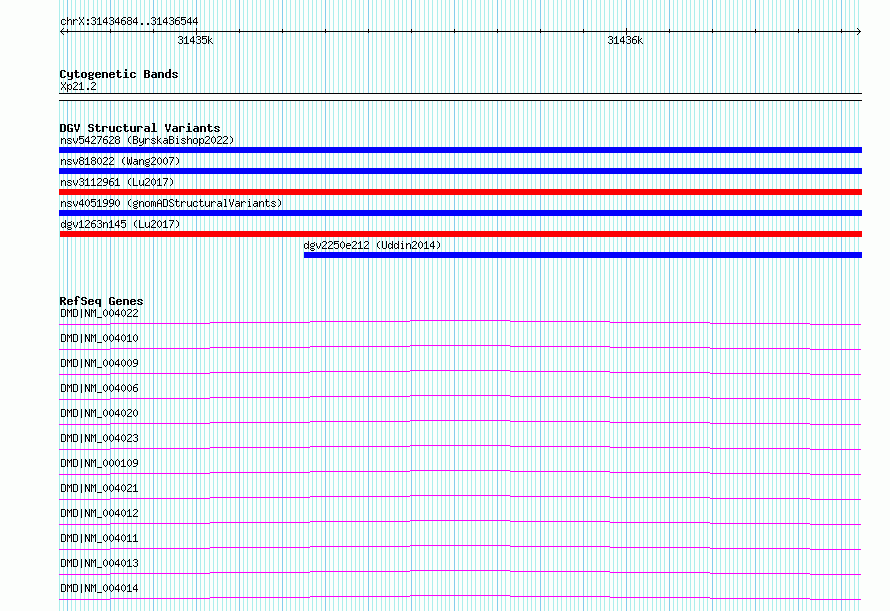Click the DMD|NM_004021 transcript label
Viewport: 890px width, 611px height.
point(99,488)
